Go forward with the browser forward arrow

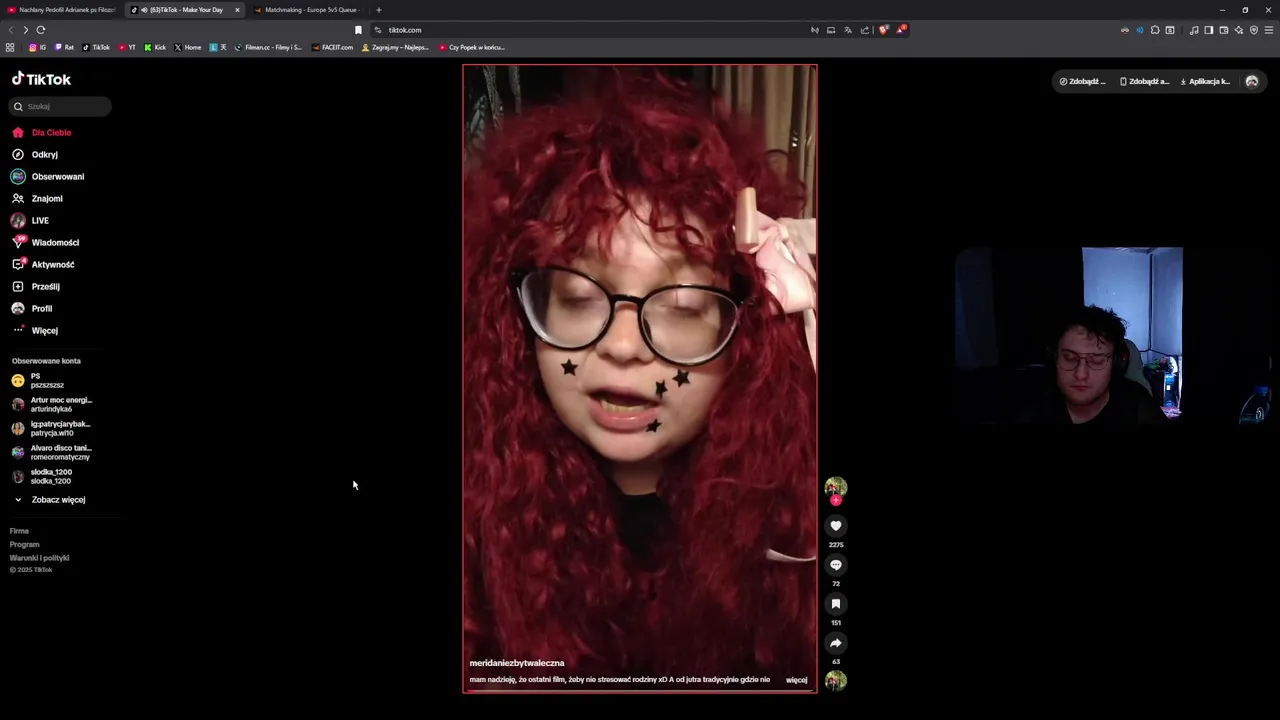26,30
